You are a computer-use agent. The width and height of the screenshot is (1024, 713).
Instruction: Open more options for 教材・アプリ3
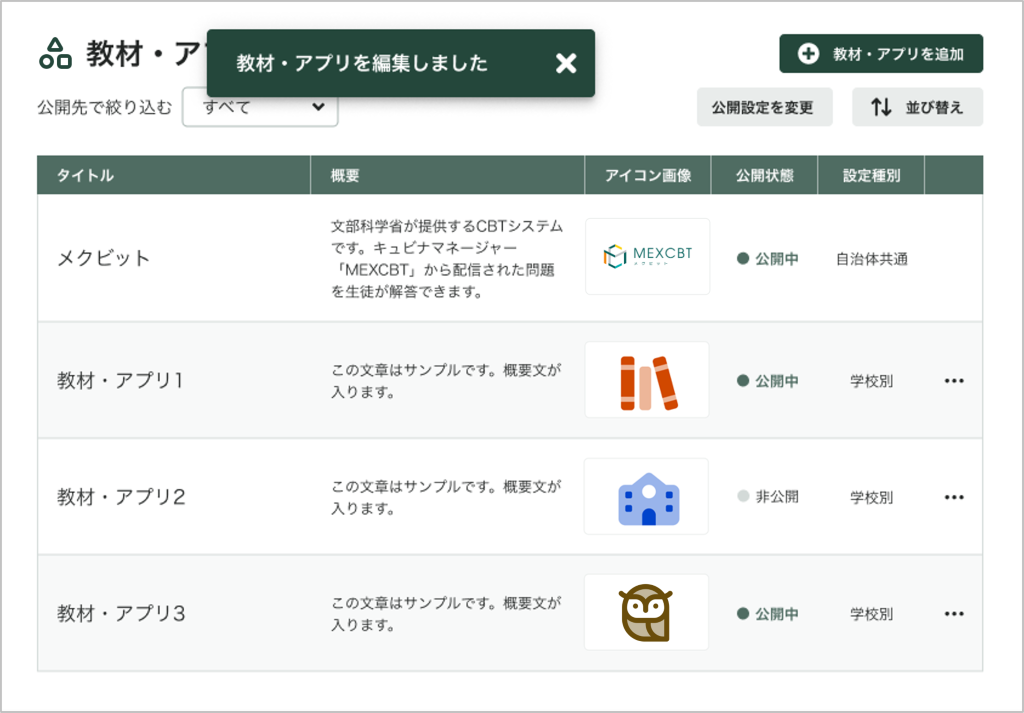point(954,614)
